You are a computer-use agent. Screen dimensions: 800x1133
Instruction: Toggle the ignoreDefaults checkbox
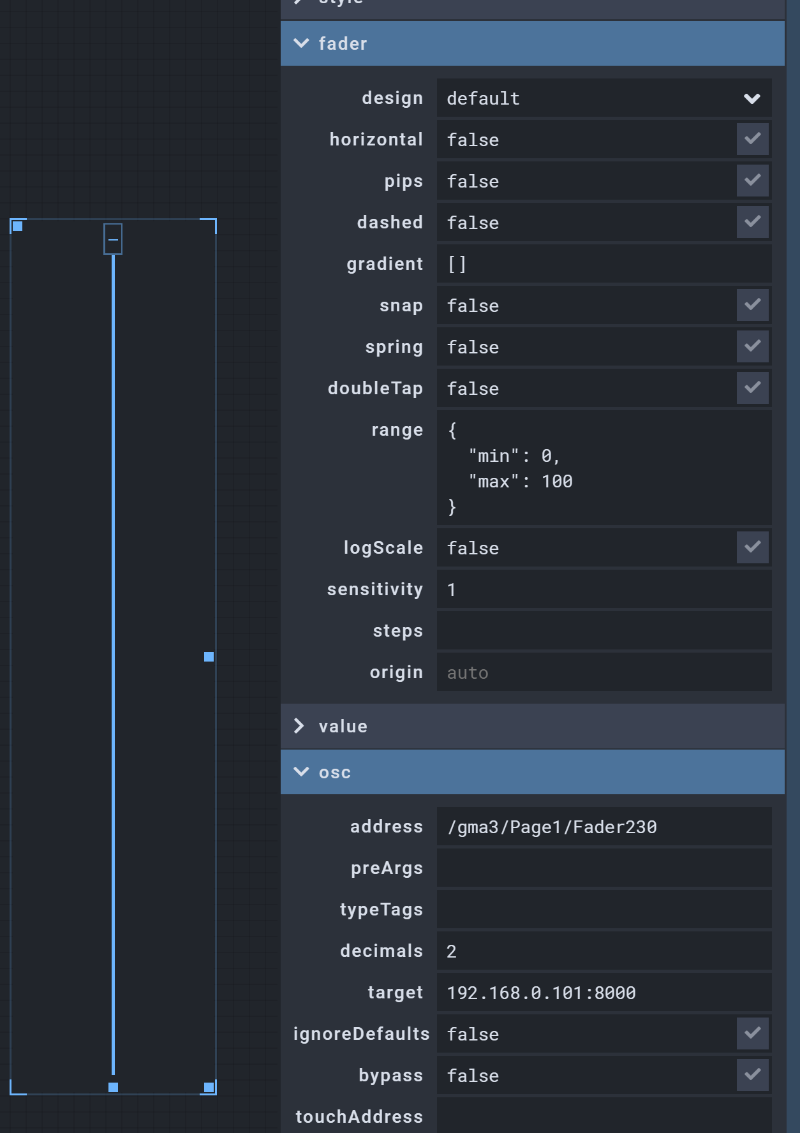(x=752, y=1033)
